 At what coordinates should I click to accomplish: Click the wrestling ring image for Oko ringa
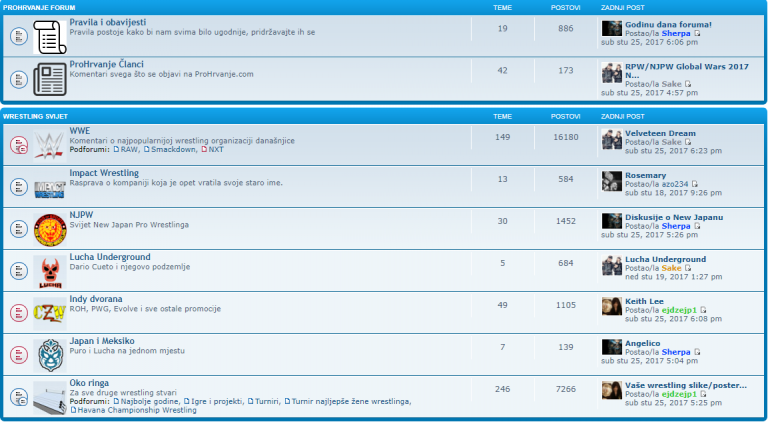point(49,398)
